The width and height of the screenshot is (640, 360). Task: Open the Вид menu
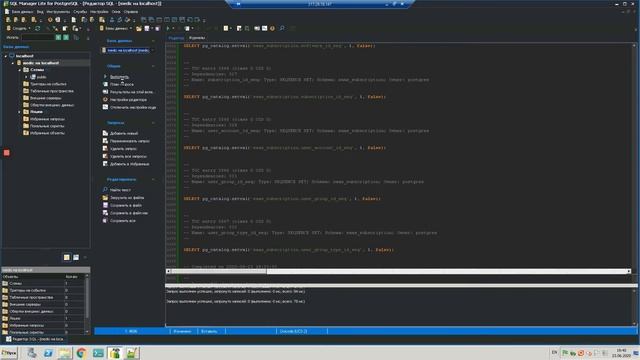40,12
